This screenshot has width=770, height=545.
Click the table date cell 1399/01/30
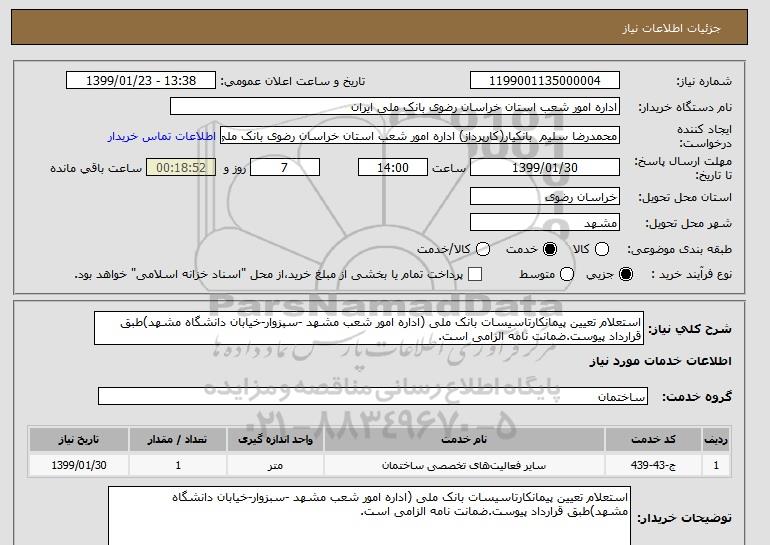click(x=79, y=465)
